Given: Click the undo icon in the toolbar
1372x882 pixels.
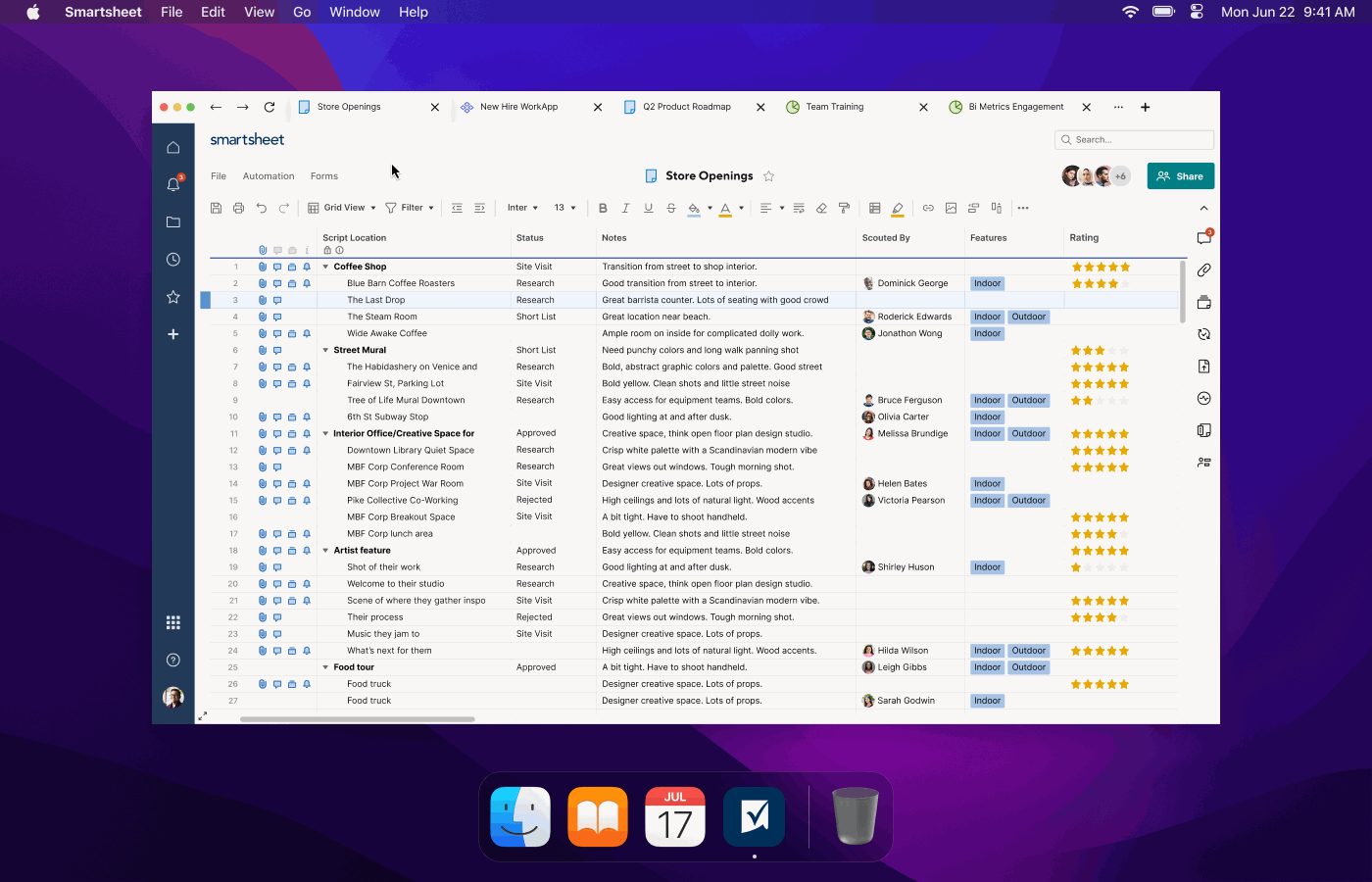Looking at the screenshot, I should coord(261,208).
